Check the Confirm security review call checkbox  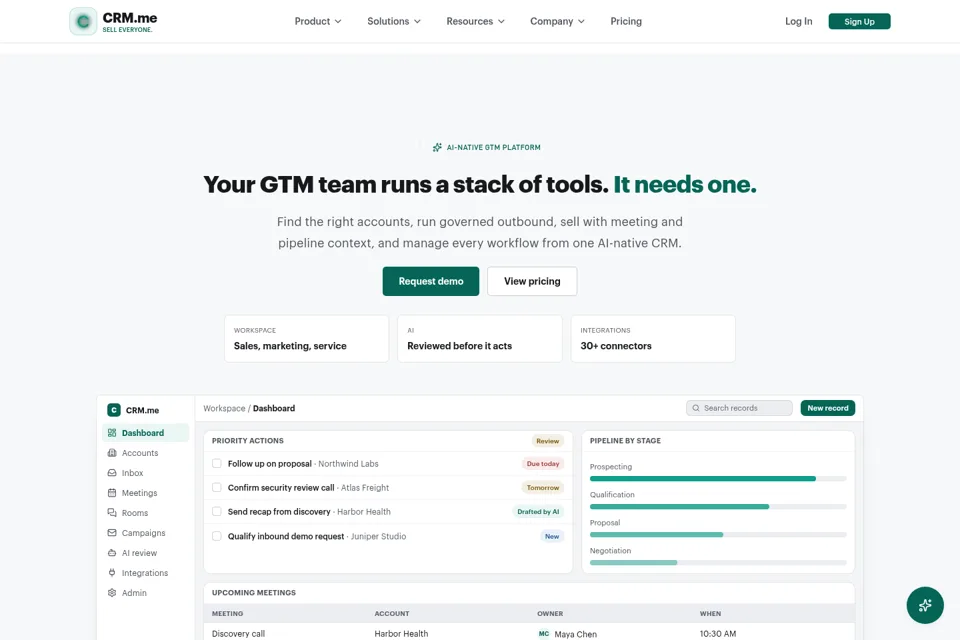pyautogui.click(x=217, y=488)
